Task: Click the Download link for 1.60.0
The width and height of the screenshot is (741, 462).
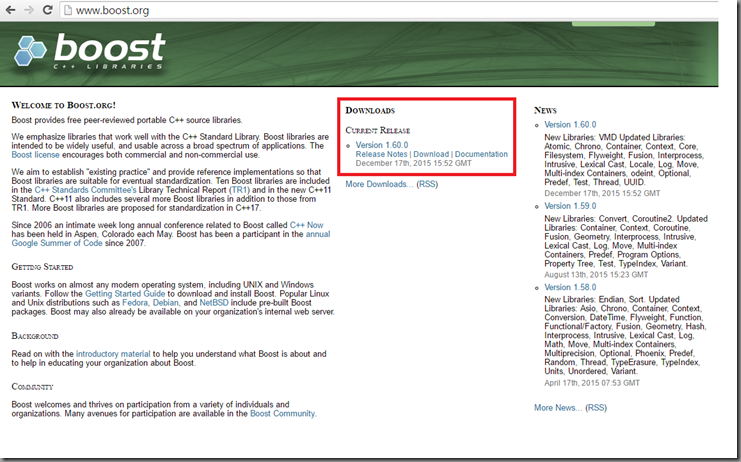Action: click(x=431, y=154)
